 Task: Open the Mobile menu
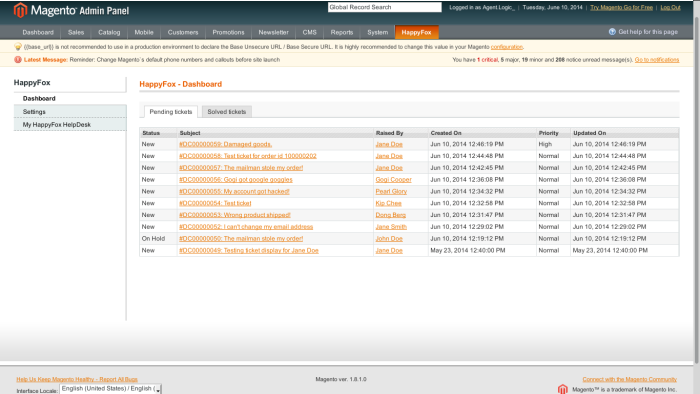144,32
